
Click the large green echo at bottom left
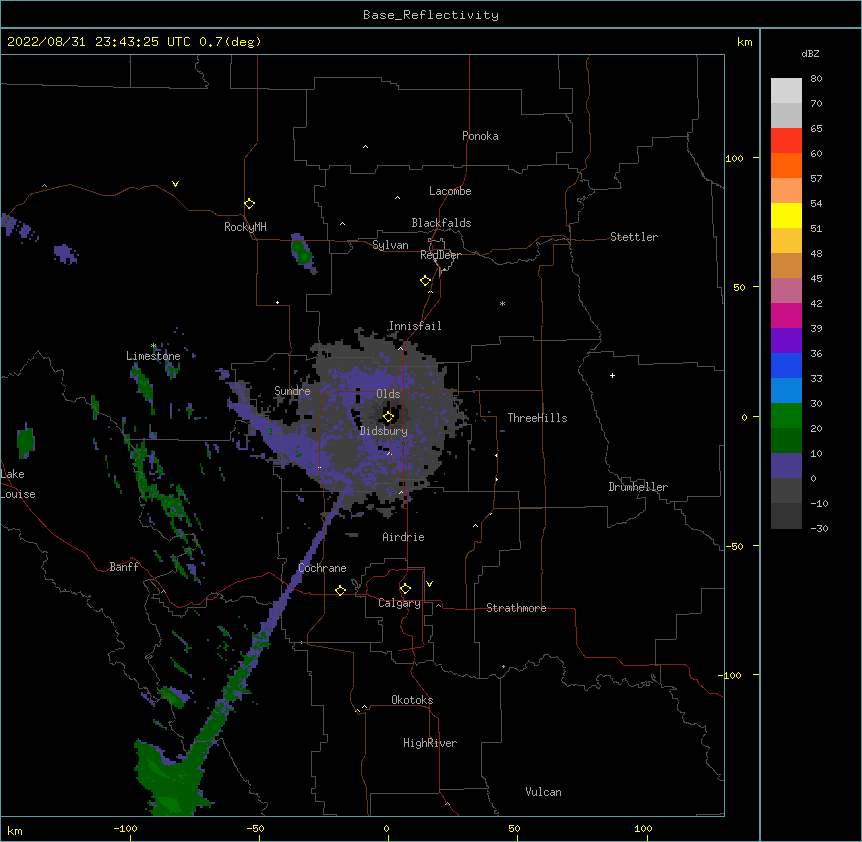[x=172, y=778]
